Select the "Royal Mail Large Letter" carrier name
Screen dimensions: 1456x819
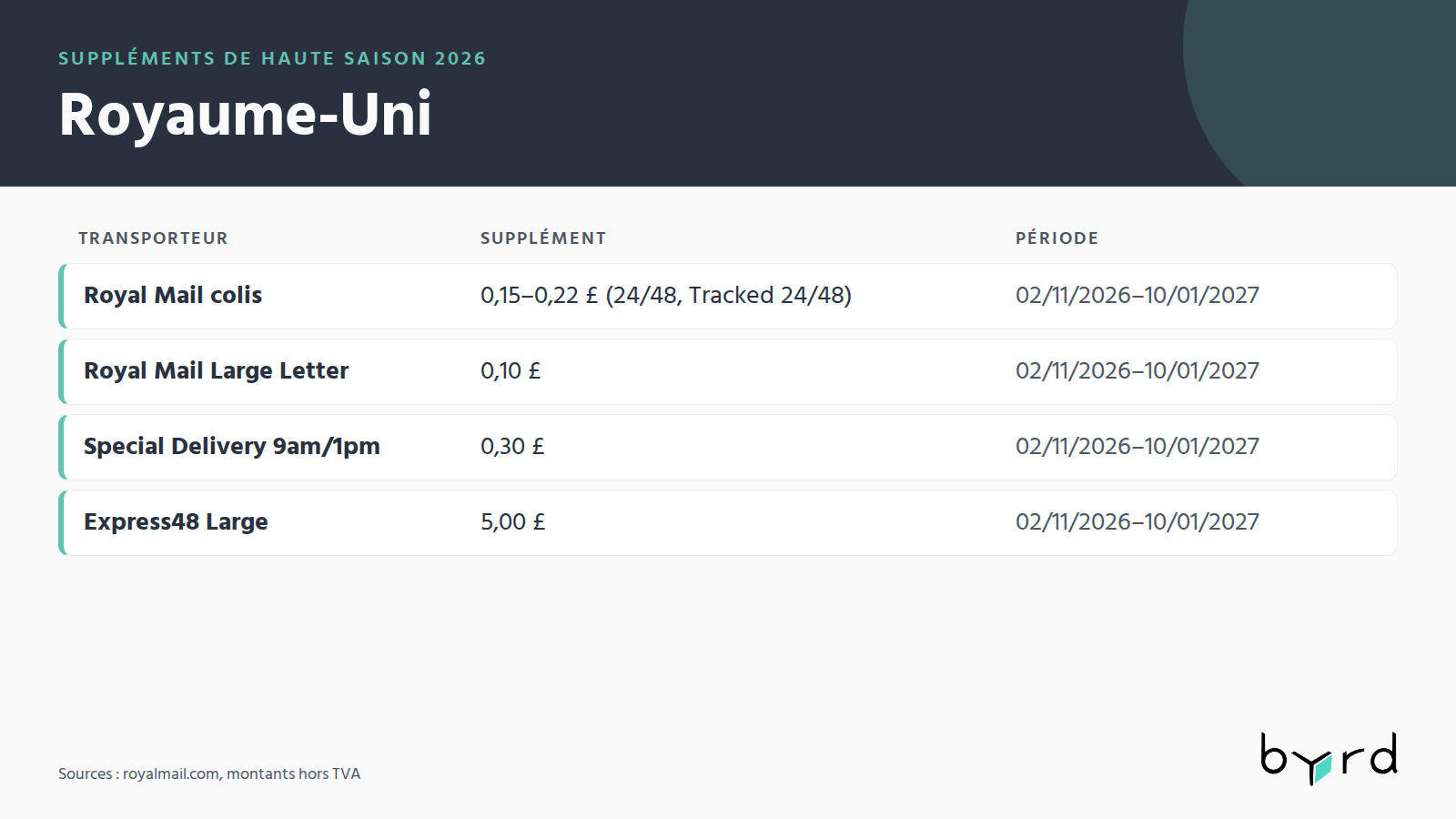(217, 371)
